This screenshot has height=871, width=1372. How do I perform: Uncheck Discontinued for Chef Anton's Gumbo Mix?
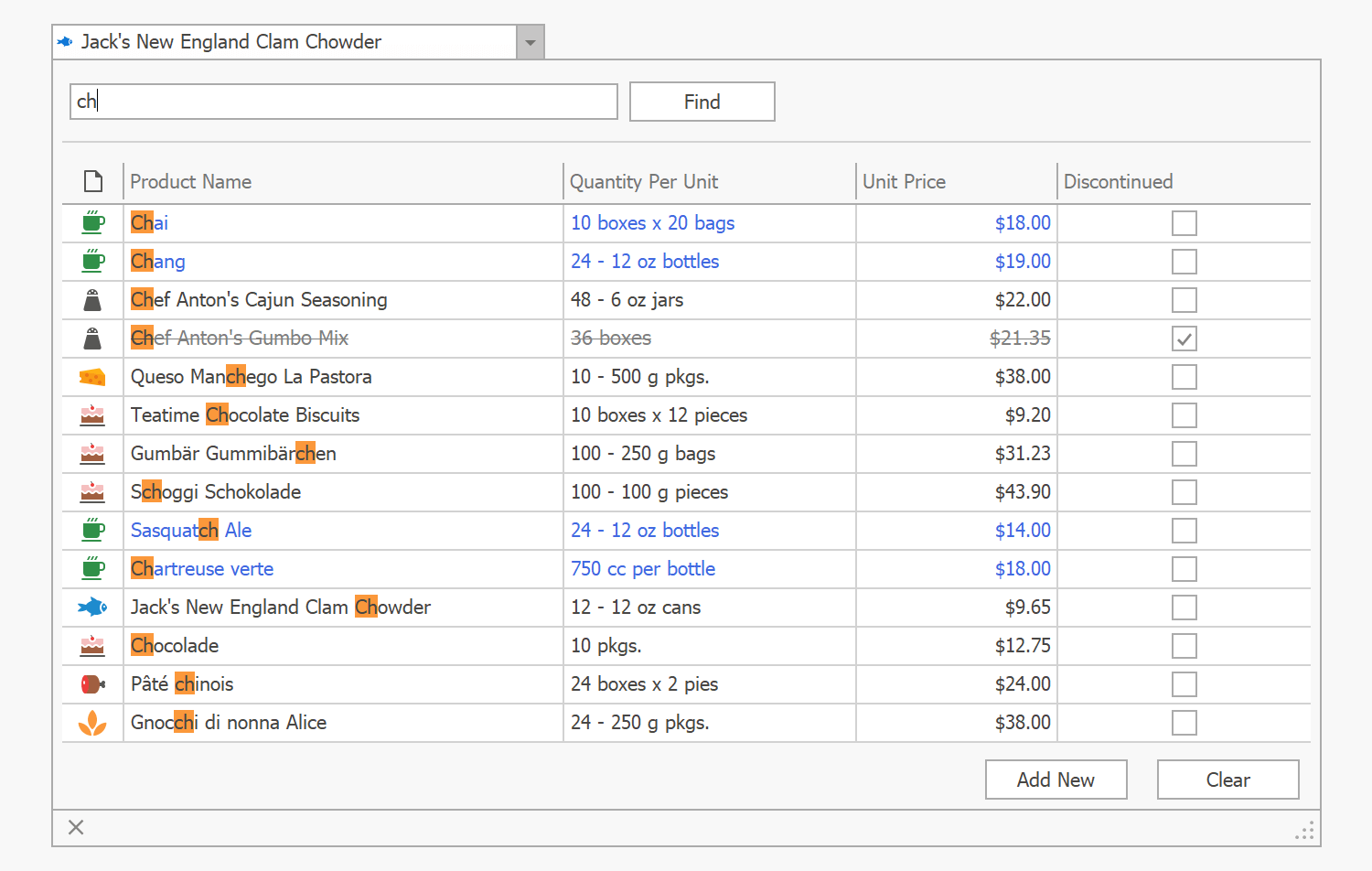(1184, 339)
